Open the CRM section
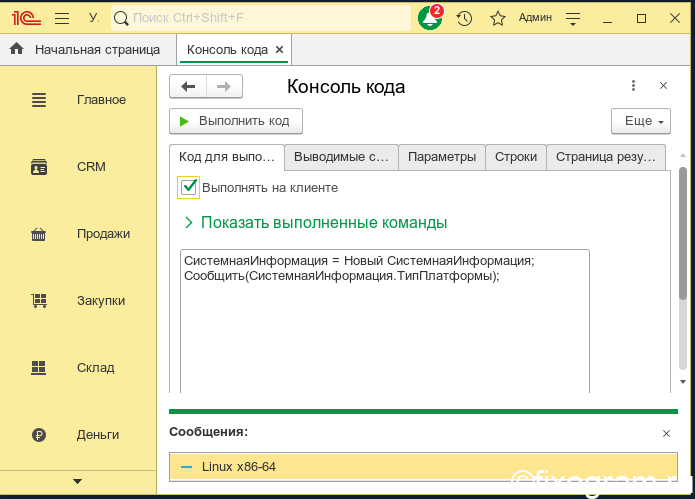Viewport: 695px width, 499px height. 78,167
